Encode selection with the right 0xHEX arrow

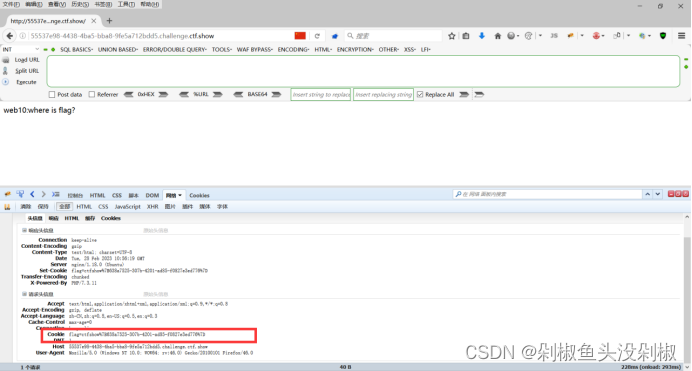(163, 94)
